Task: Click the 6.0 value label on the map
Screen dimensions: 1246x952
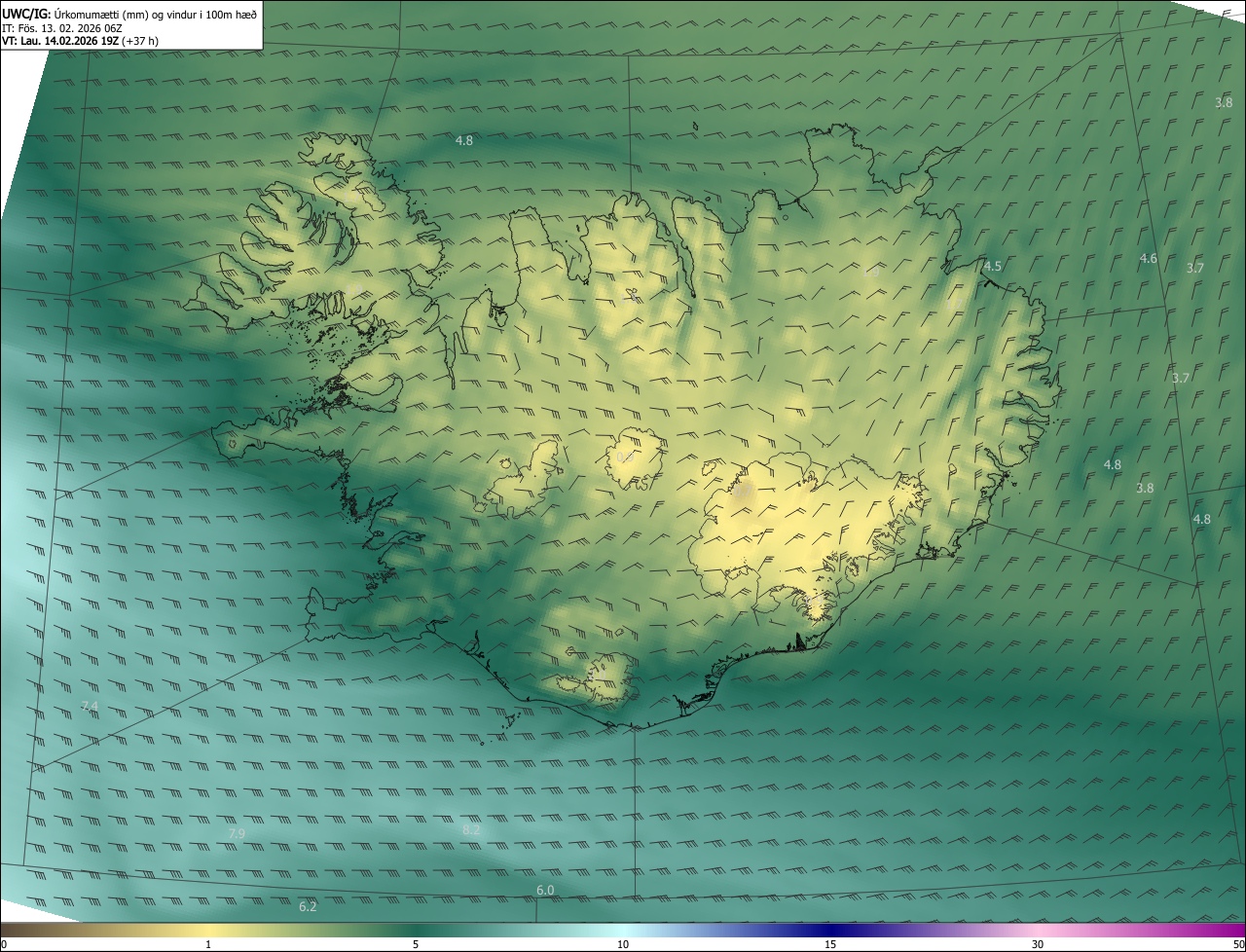Action: [545, 891]
